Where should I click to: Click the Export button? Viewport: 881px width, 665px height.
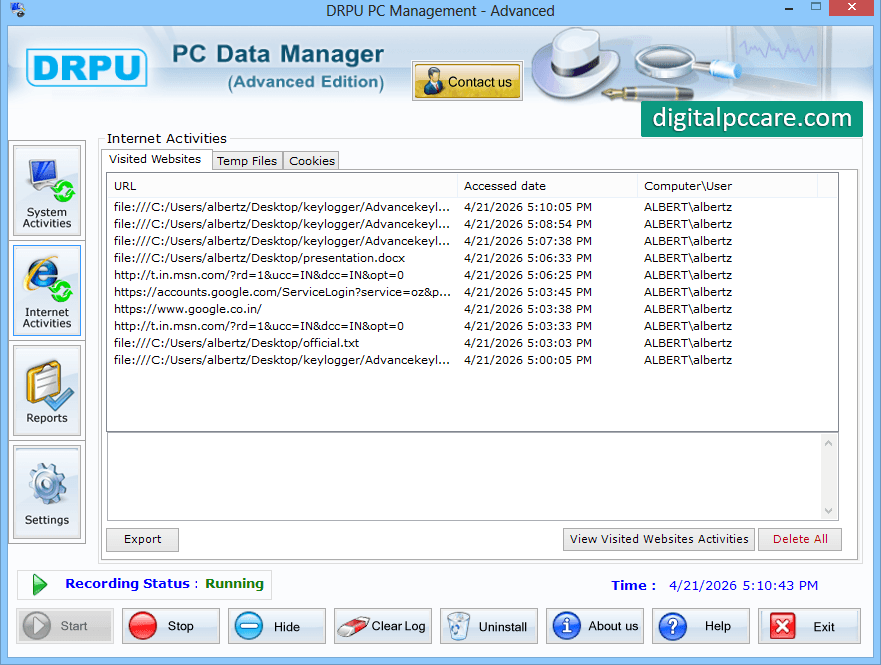click(x=143, y=540)
